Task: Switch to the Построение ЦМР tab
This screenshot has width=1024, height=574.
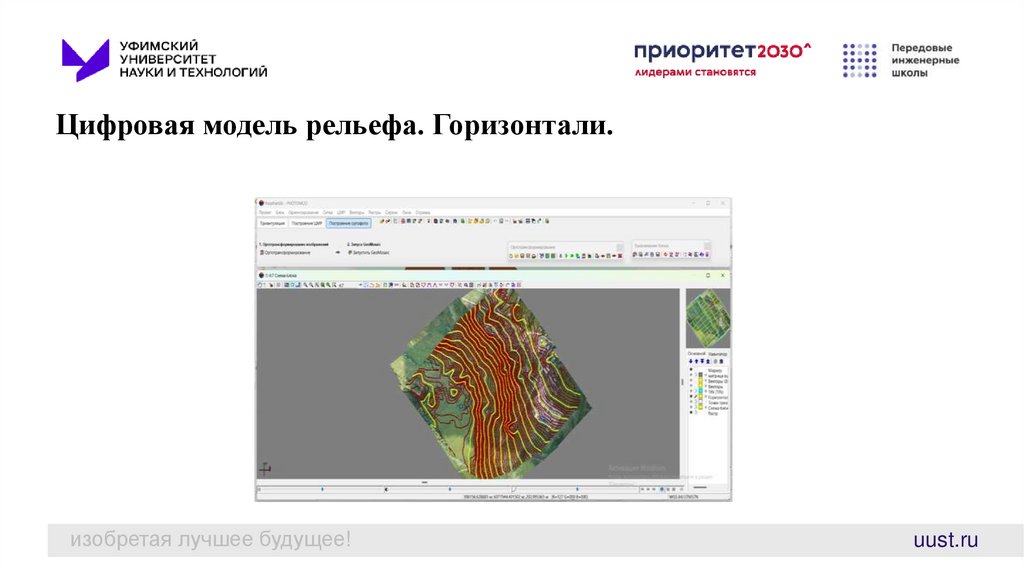Action: [307, 223]
